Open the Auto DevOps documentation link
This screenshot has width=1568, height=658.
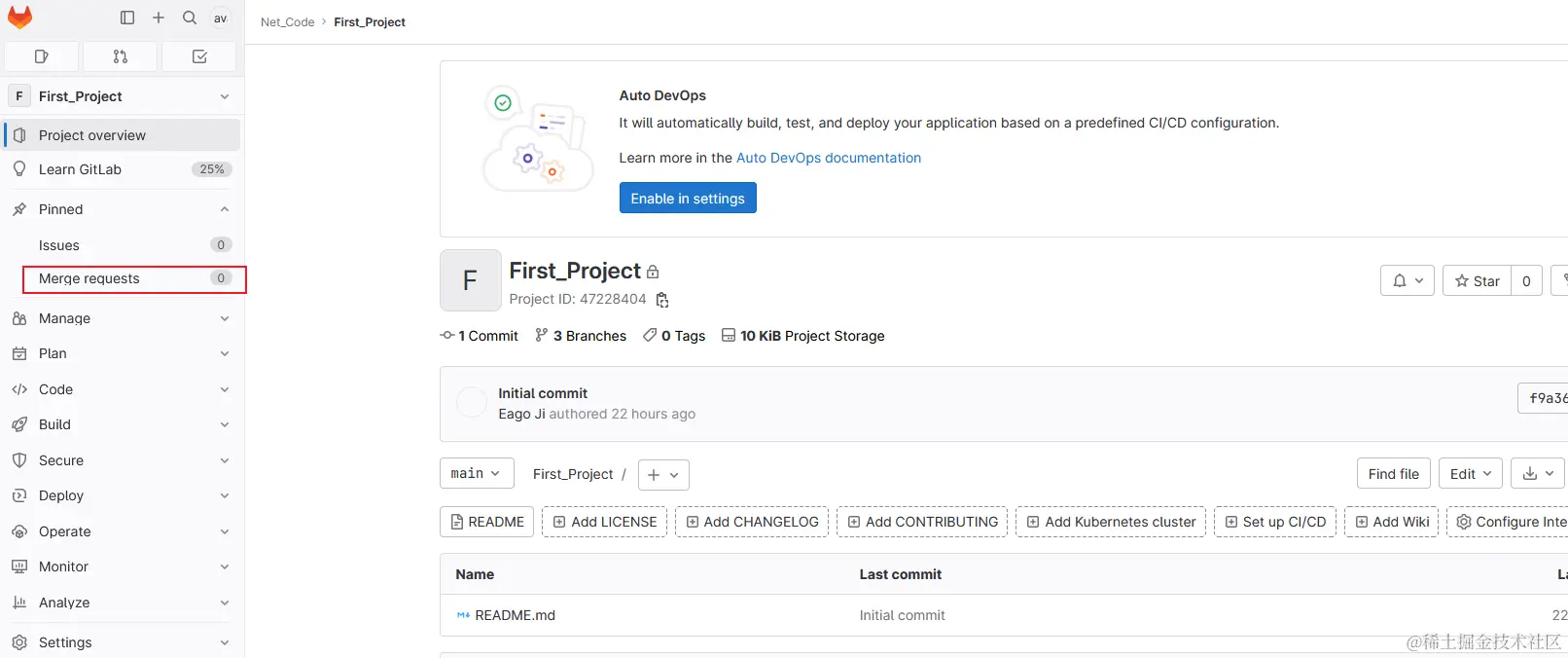point(829,158)
